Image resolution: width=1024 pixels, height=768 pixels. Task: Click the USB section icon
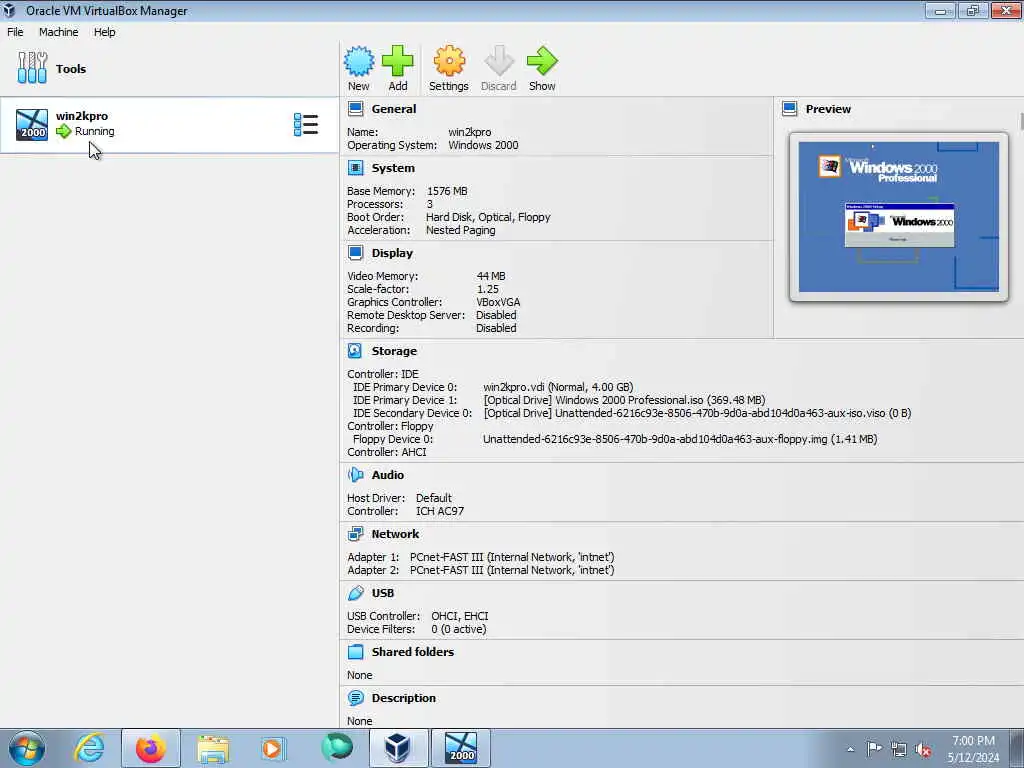(355, 592)
